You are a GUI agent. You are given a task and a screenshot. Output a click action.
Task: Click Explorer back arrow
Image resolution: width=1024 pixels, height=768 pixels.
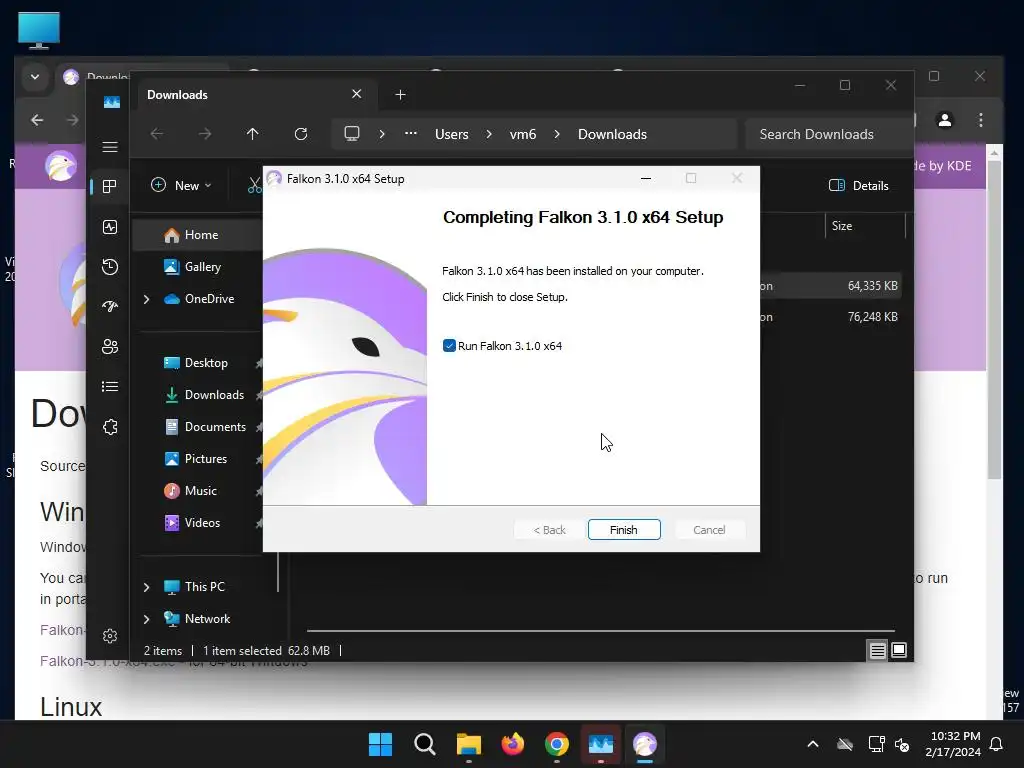157,134
